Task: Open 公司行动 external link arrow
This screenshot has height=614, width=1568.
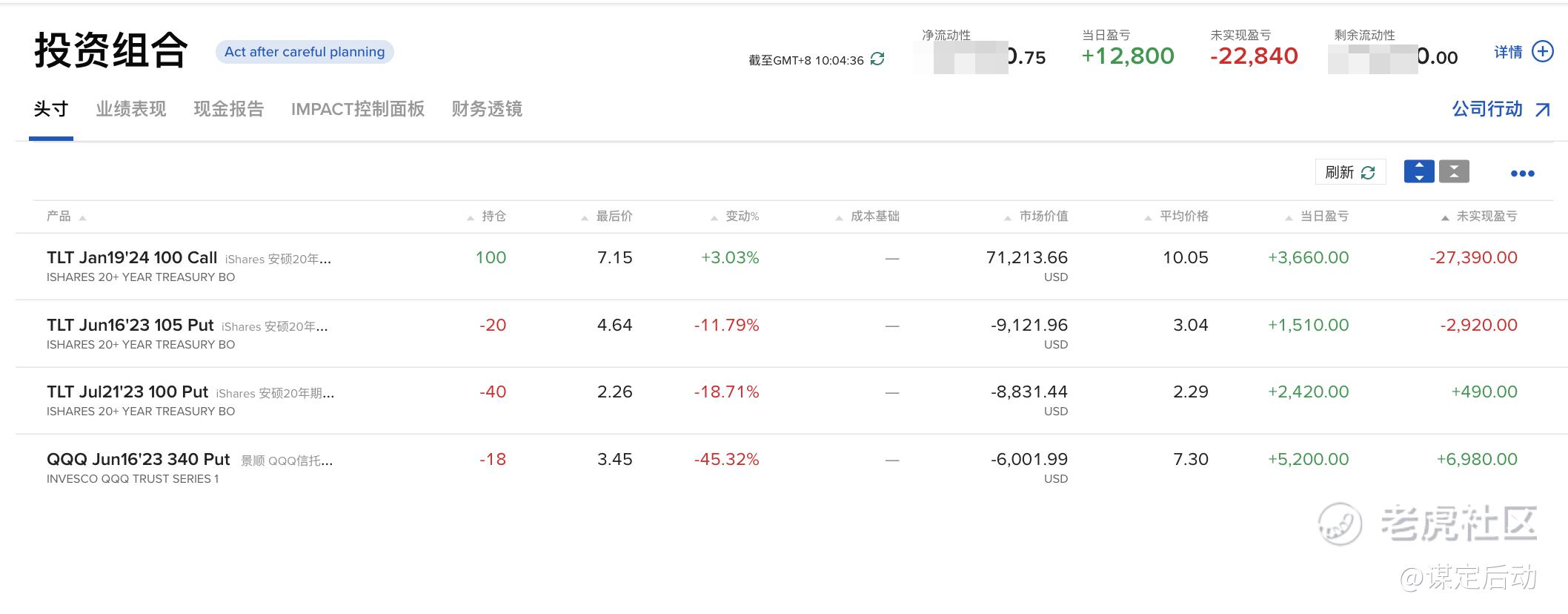Action: [1542, 110]
